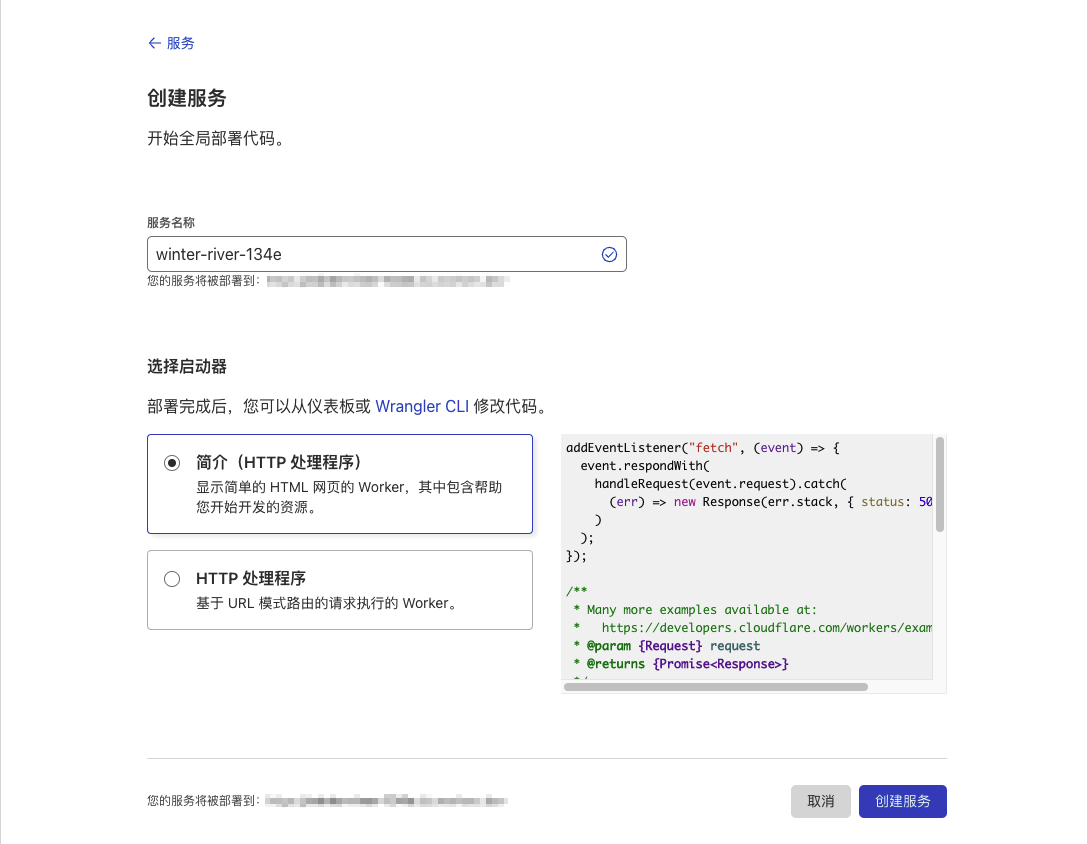The image size is (1087, 844).
Task: Click the 服务名称 field label
Action: [171, 223]
